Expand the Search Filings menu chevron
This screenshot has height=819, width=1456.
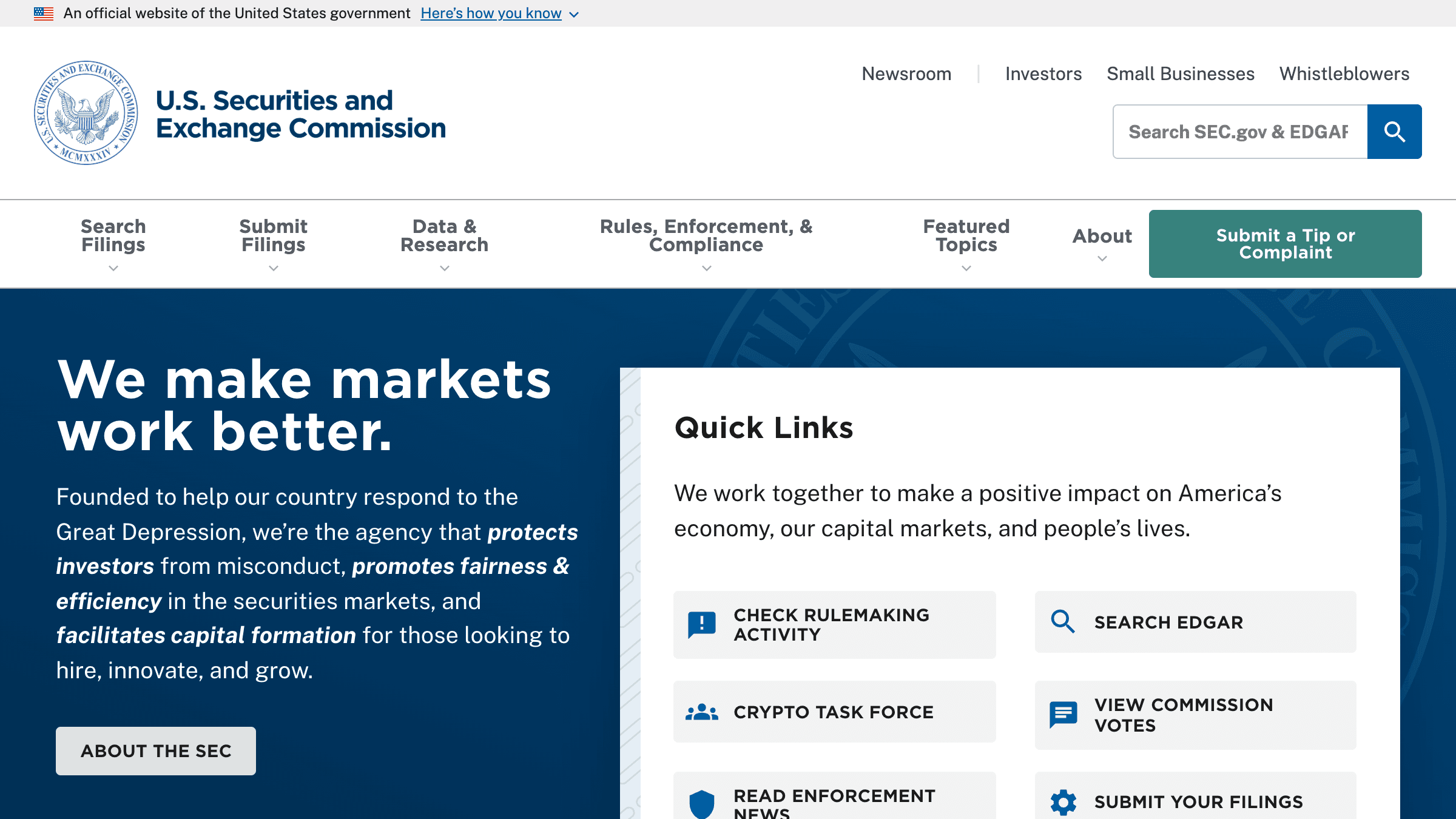click(x=113, y=268)
